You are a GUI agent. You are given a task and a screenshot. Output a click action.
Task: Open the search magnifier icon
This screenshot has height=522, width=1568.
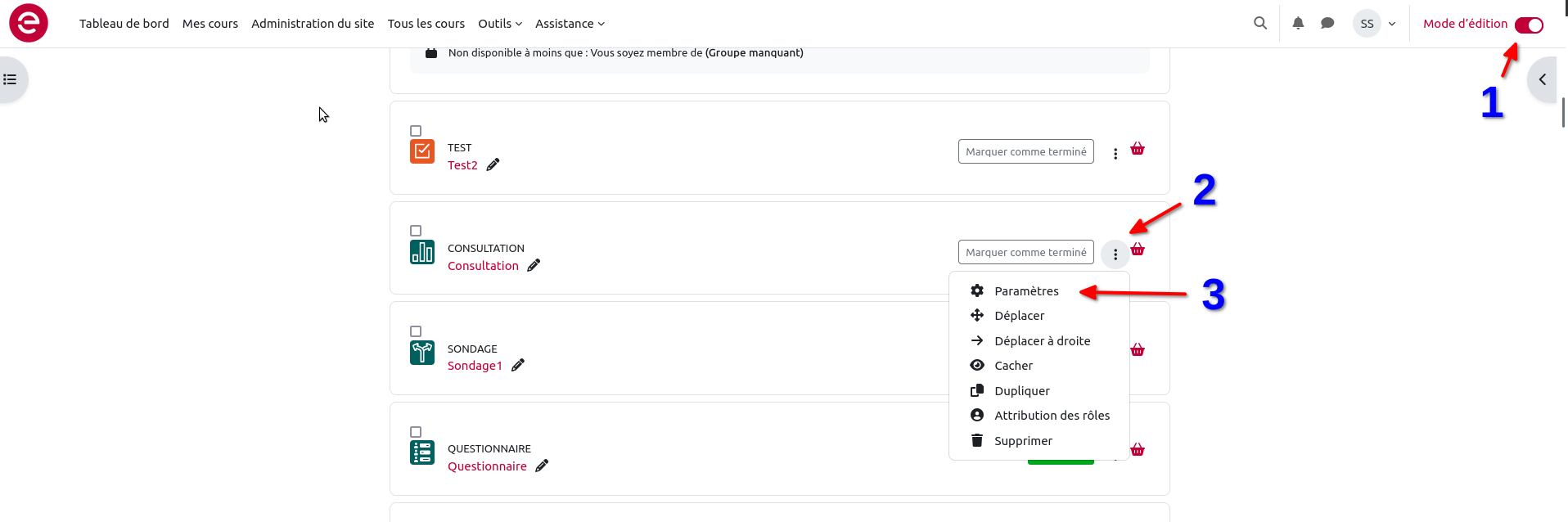tap(1260, 23)
